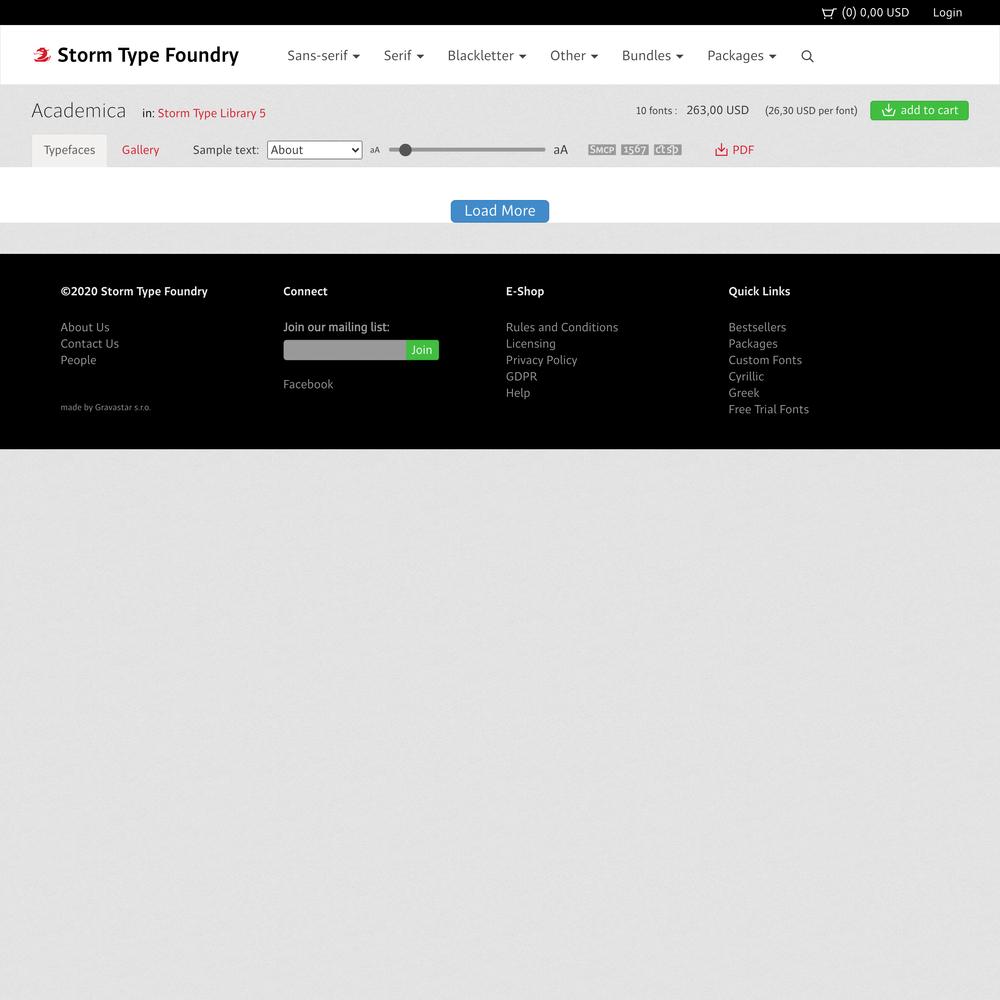1000x1000 pixels.
Task: Click the 263,00 USD price text
Action: tap(717, 110)
